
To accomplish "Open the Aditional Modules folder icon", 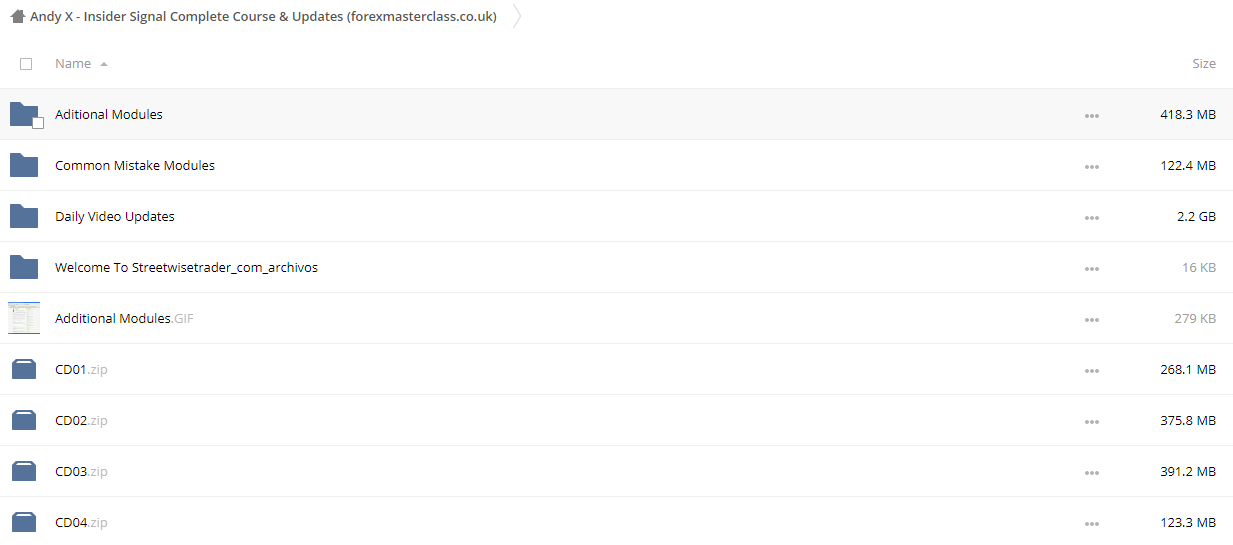I will [24, 114].
